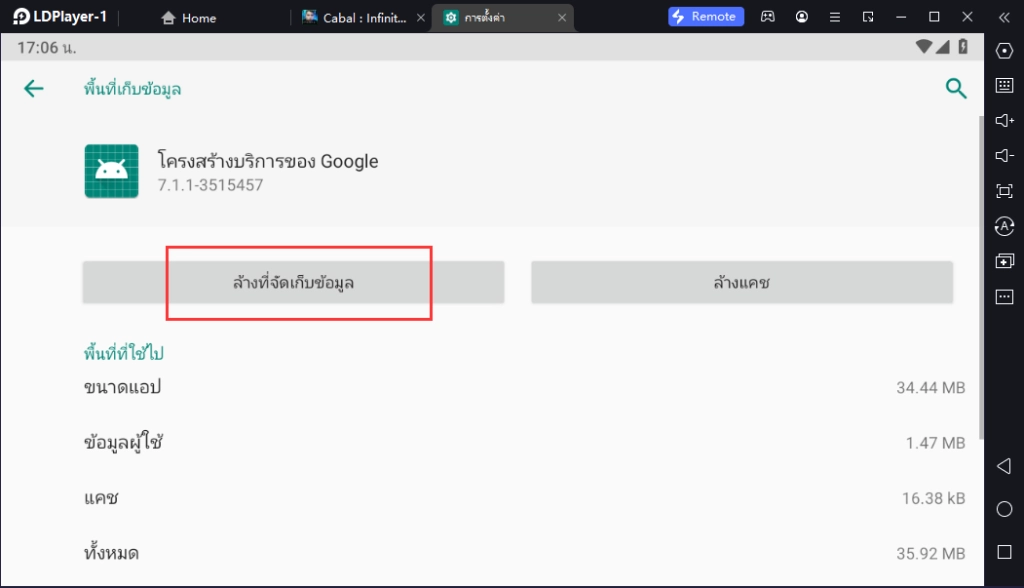Click ล้างแคช clear cache button
The image size is (1024, 588).
pyautogui.click(x=742, y=282)
